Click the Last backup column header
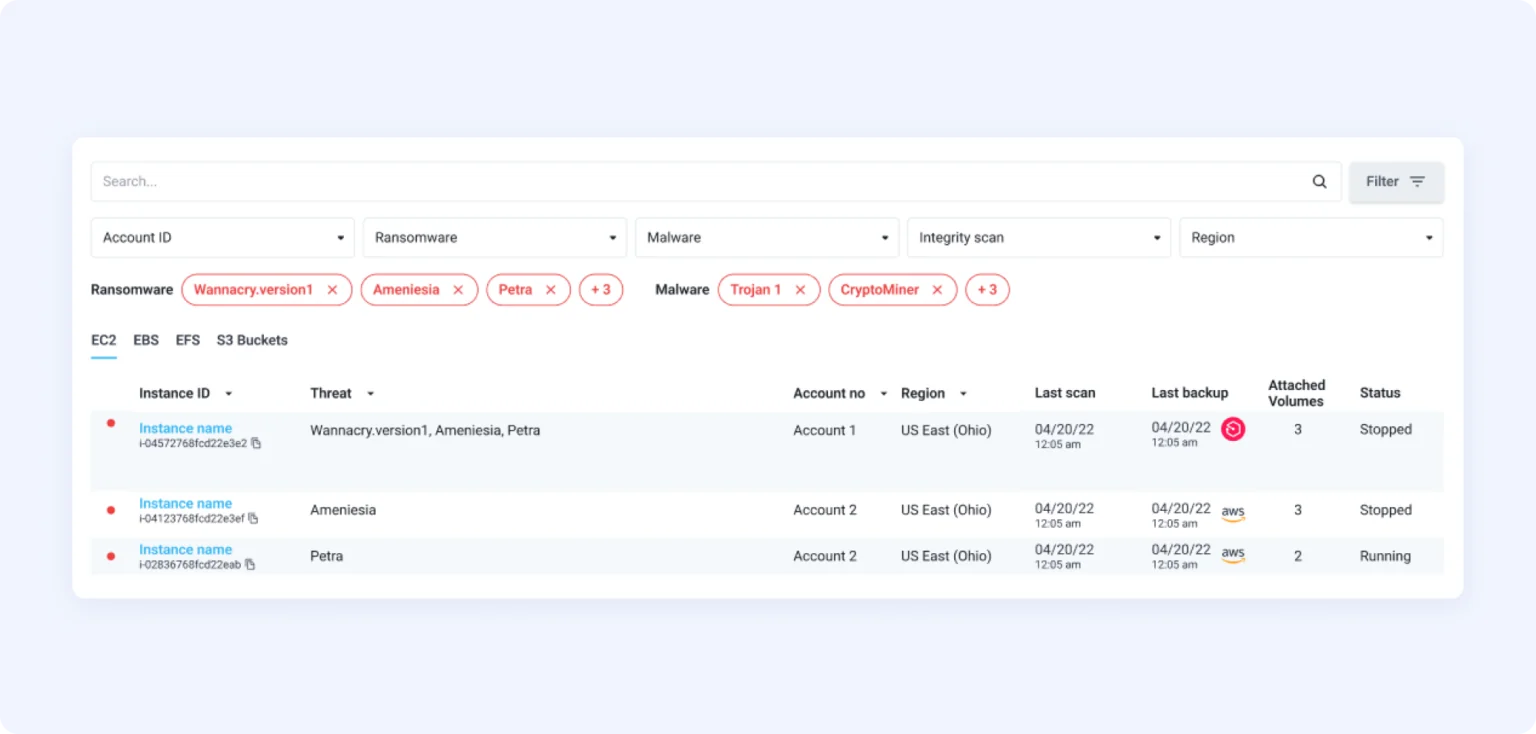This screenshot has height=734, width=1536. point(1189,393)
